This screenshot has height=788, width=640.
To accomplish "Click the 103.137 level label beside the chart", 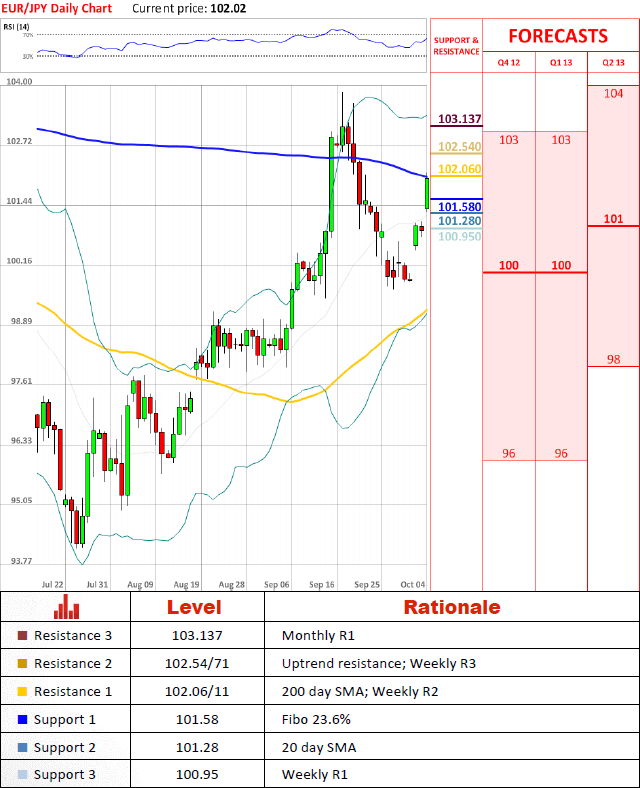I will [459, 119].
